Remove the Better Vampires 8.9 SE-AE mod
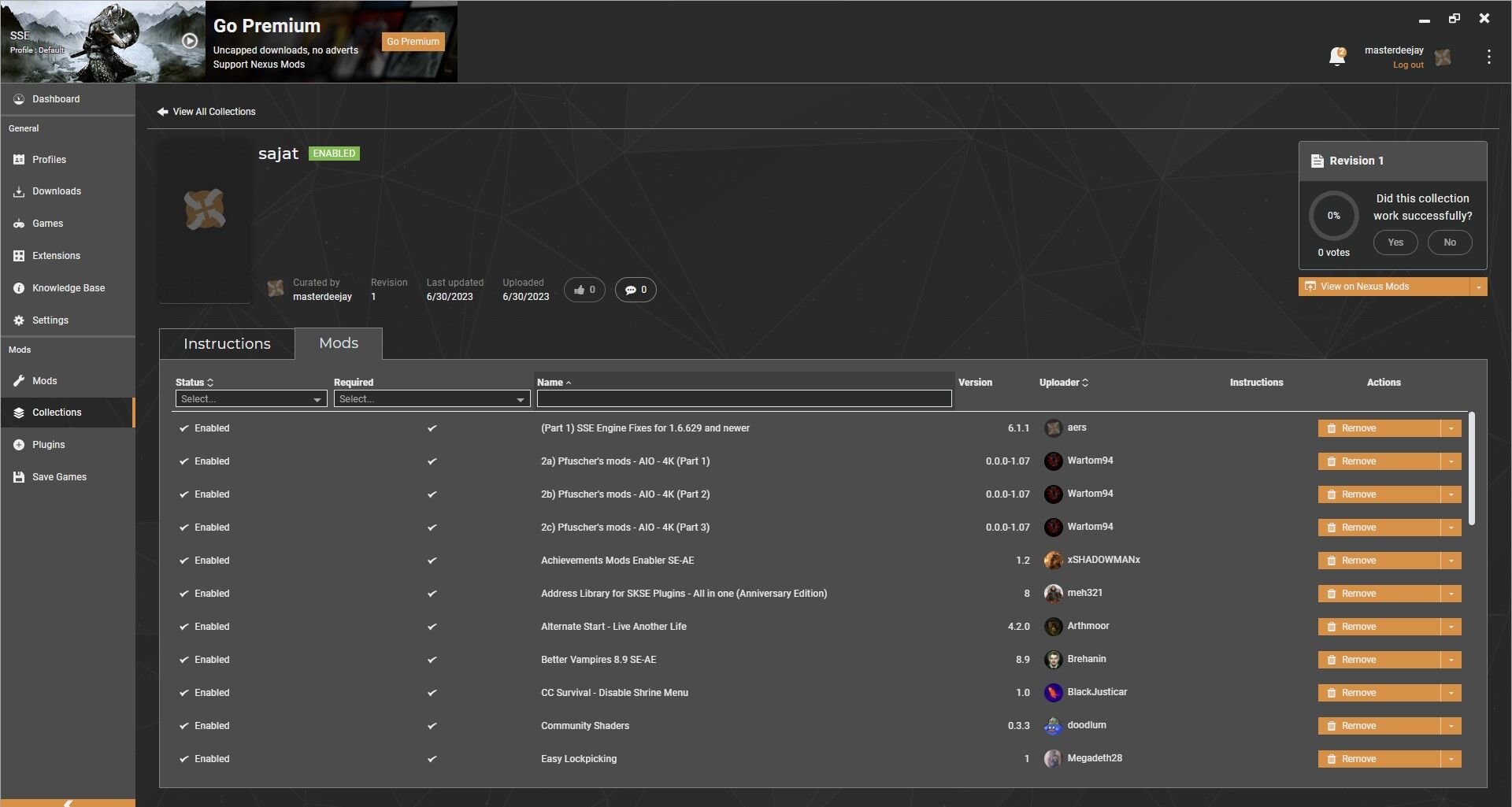 (x=1379, y=660)
